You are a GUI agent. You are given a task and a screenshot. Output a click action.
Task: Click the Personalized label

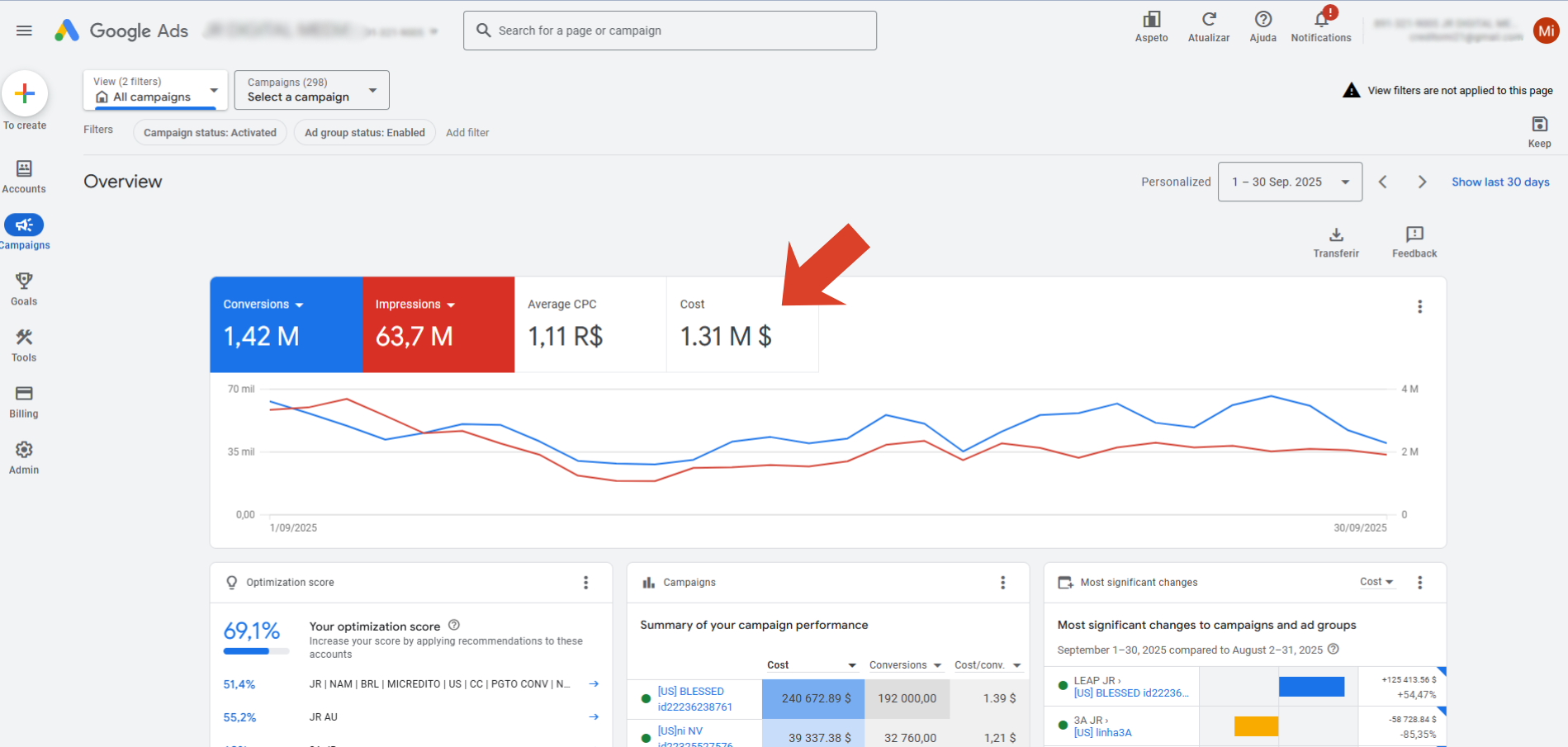tap(1176, 182)
